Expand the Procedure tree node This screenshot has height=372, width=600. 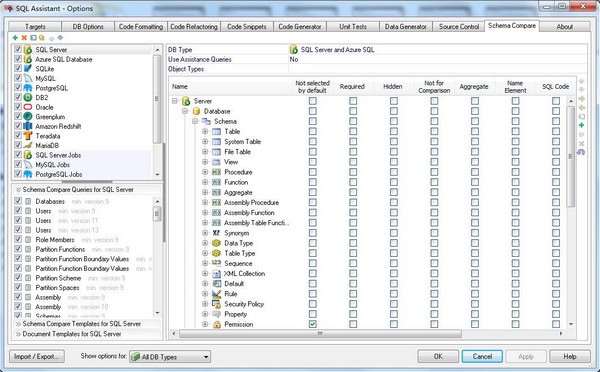tap(205, 172)
